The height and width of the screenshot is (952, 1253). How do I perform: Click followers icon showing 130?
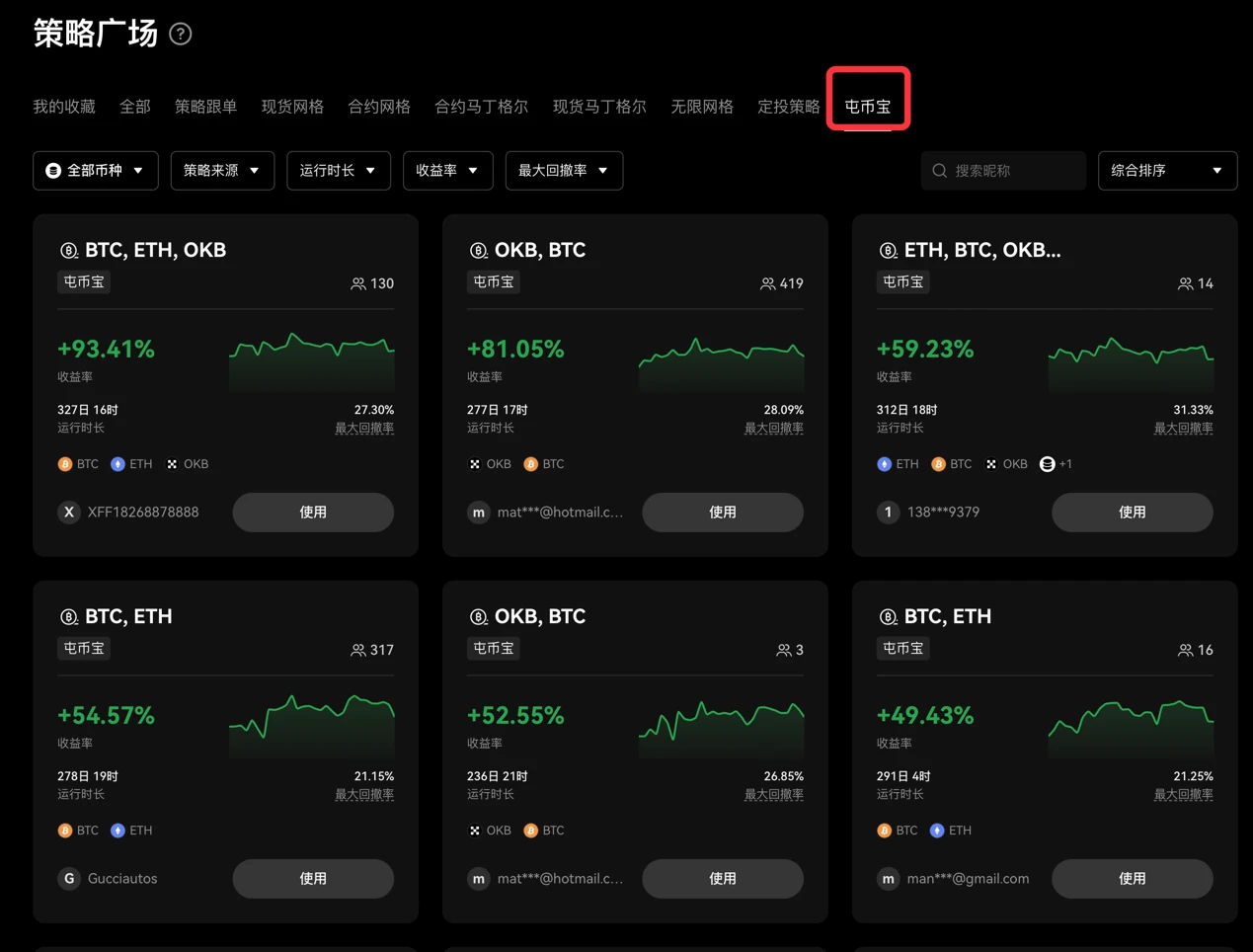pyautogui.click(x=358, y=284)
